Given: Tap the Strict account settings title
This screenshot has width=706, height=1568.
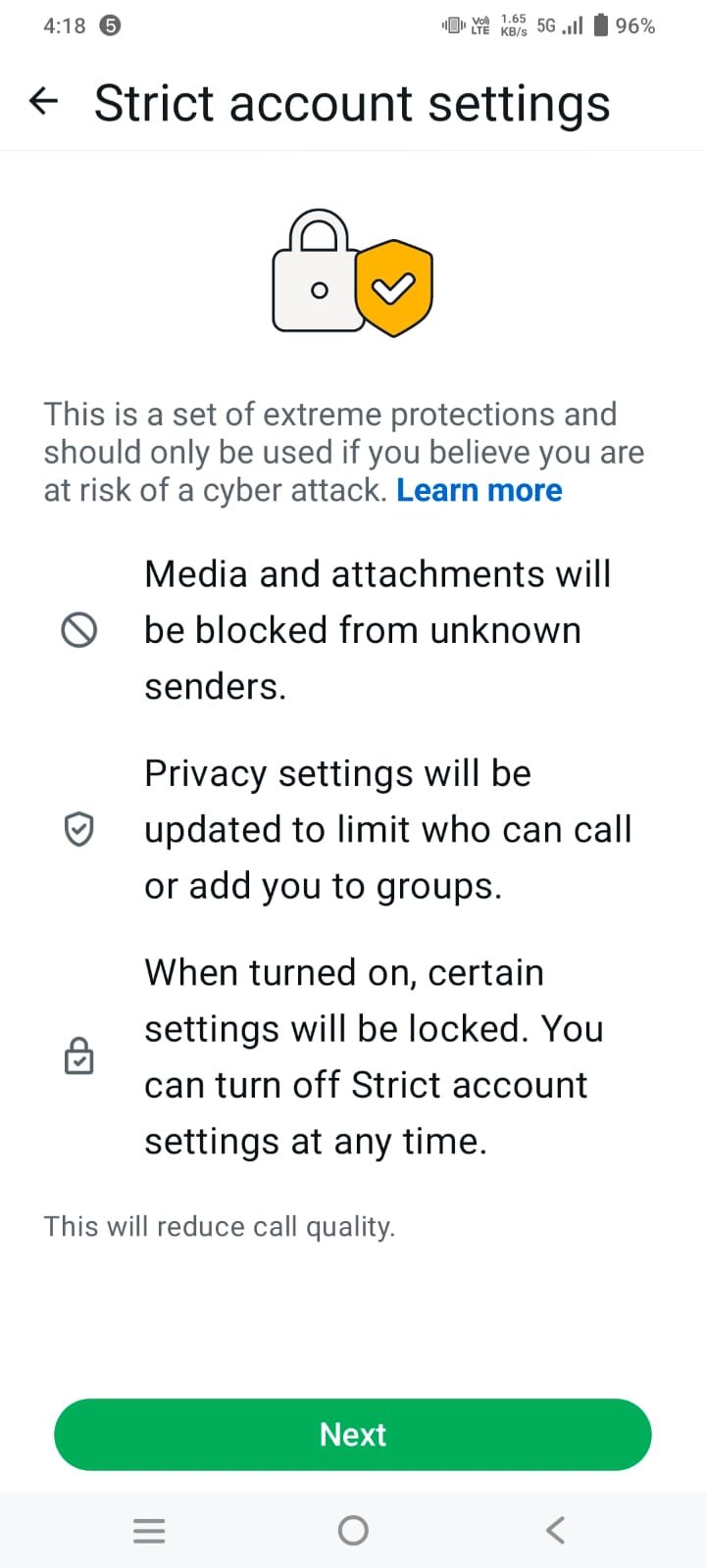Looking at the screenshot, I should point(352,104).
